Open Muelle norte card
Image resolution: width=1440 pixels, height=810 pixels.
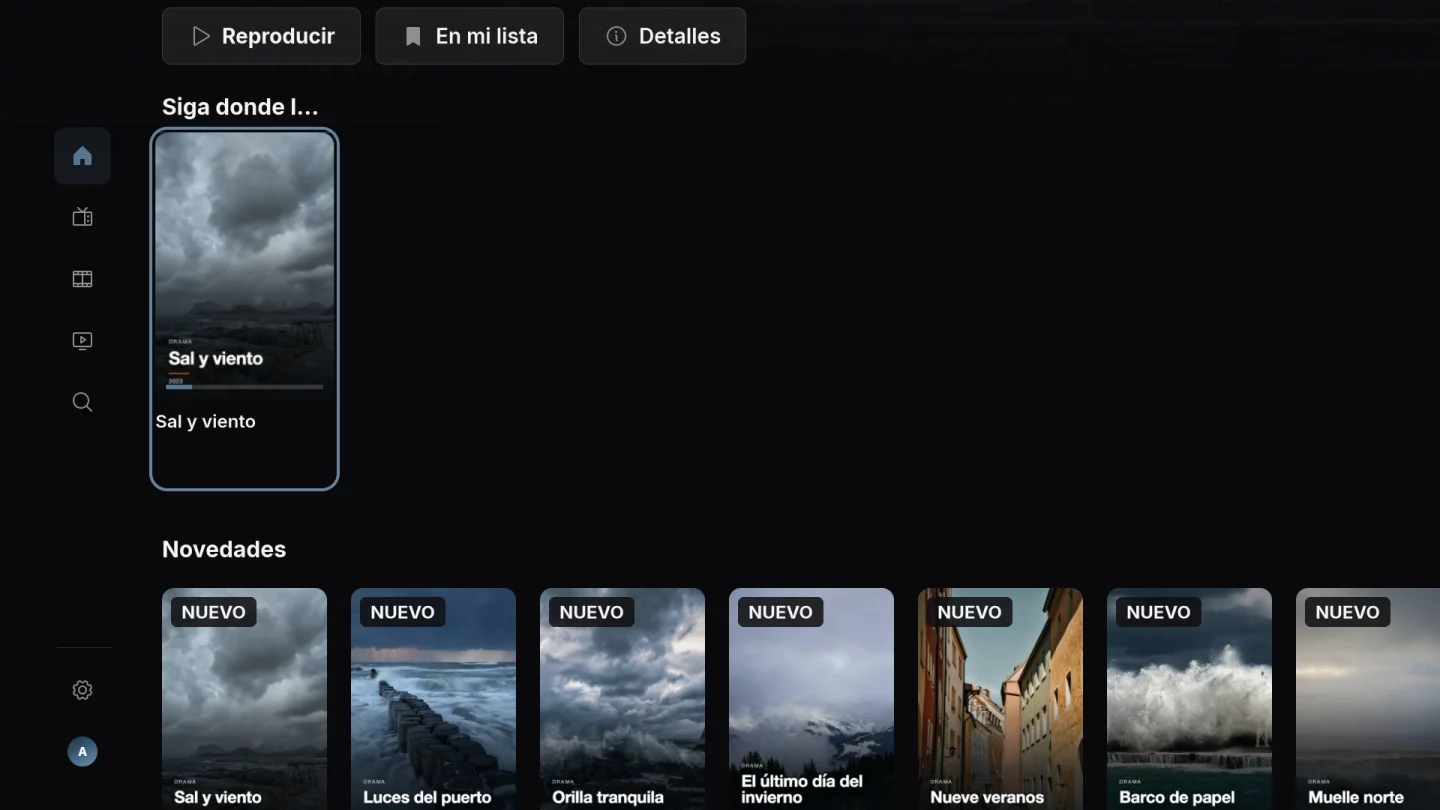(x=1368, y=699)
